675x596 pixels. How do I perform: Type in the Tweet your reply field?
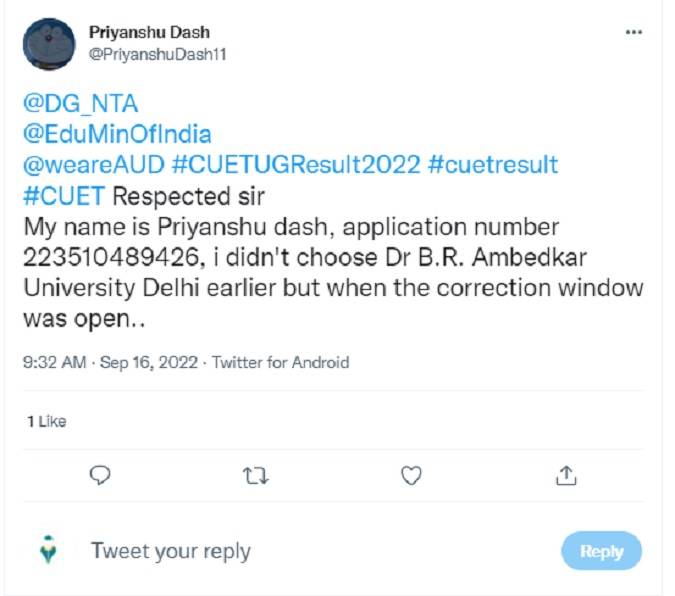(300, 551)
